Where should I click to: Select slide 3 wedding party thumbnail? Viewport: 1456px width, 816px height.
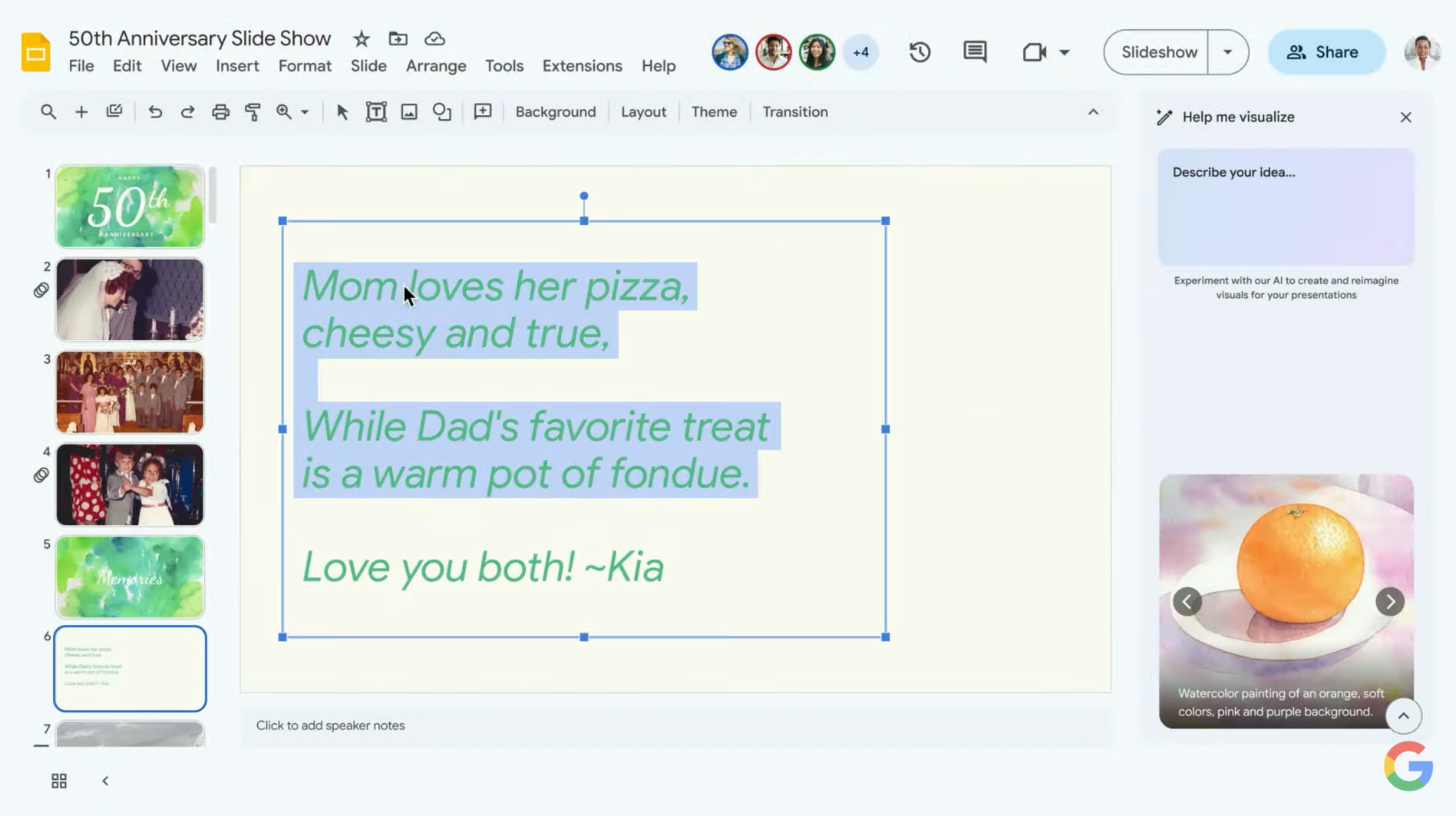pos(130,392)
